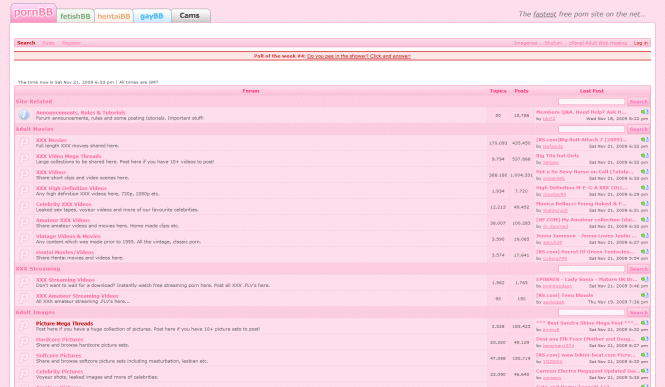Open the XXX Video Mega Threads forum

click(x=69, y=156)
